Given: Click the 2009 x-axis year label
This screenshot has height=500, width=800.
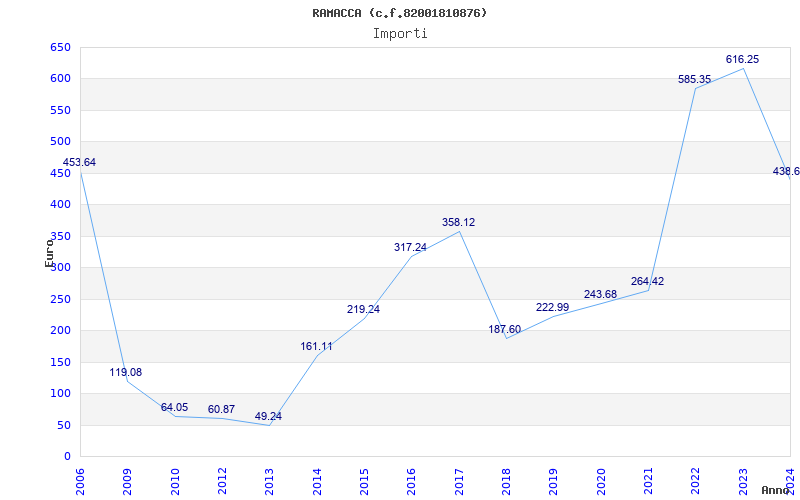Looking at the screenshot, I should 127,482.
